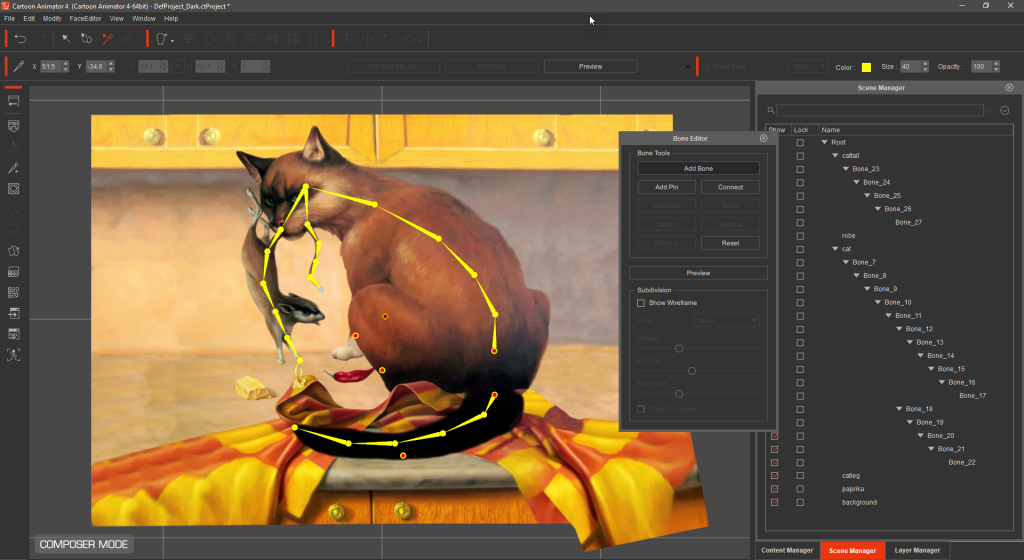Screen dimensions: 1024x560
Task: Check Lock box for cattail row
Action: (x=800, y=156)
